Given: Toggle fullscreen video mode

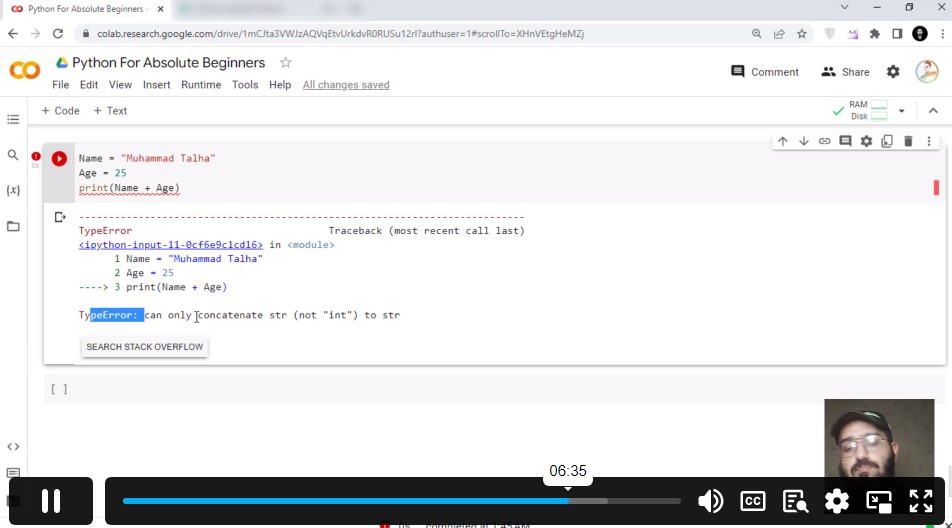Looking at the screenshot, I should click(x=920, y=501).
